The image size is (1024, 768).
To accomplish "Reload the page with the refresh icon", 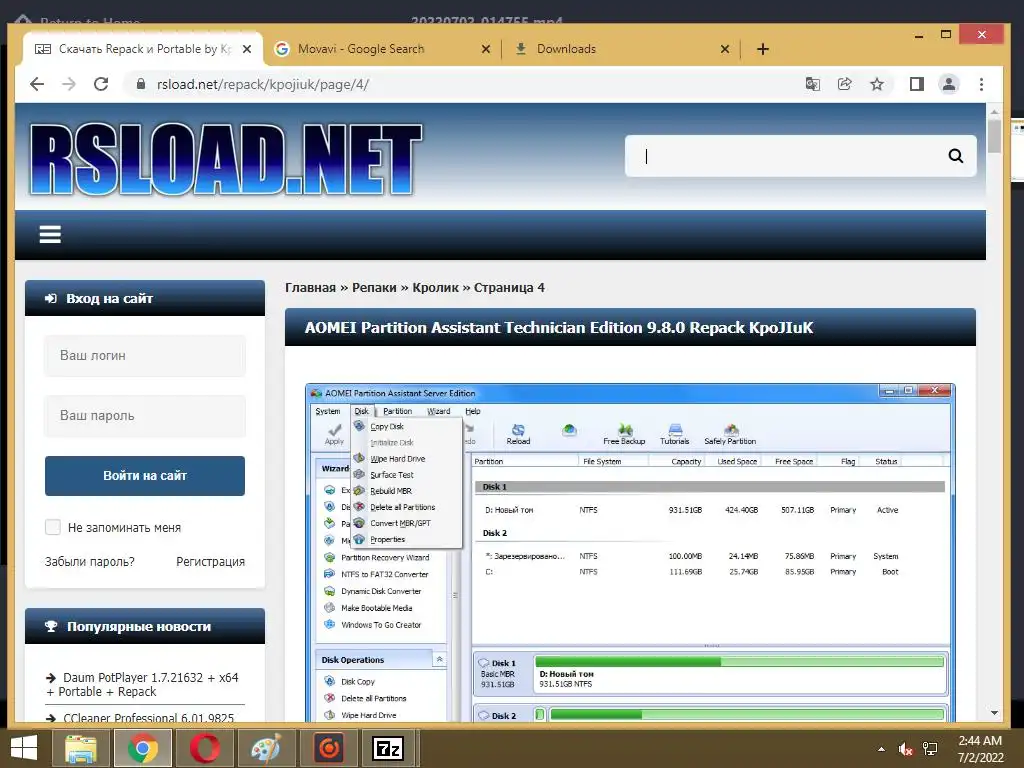I will click(x=101, y=84).
